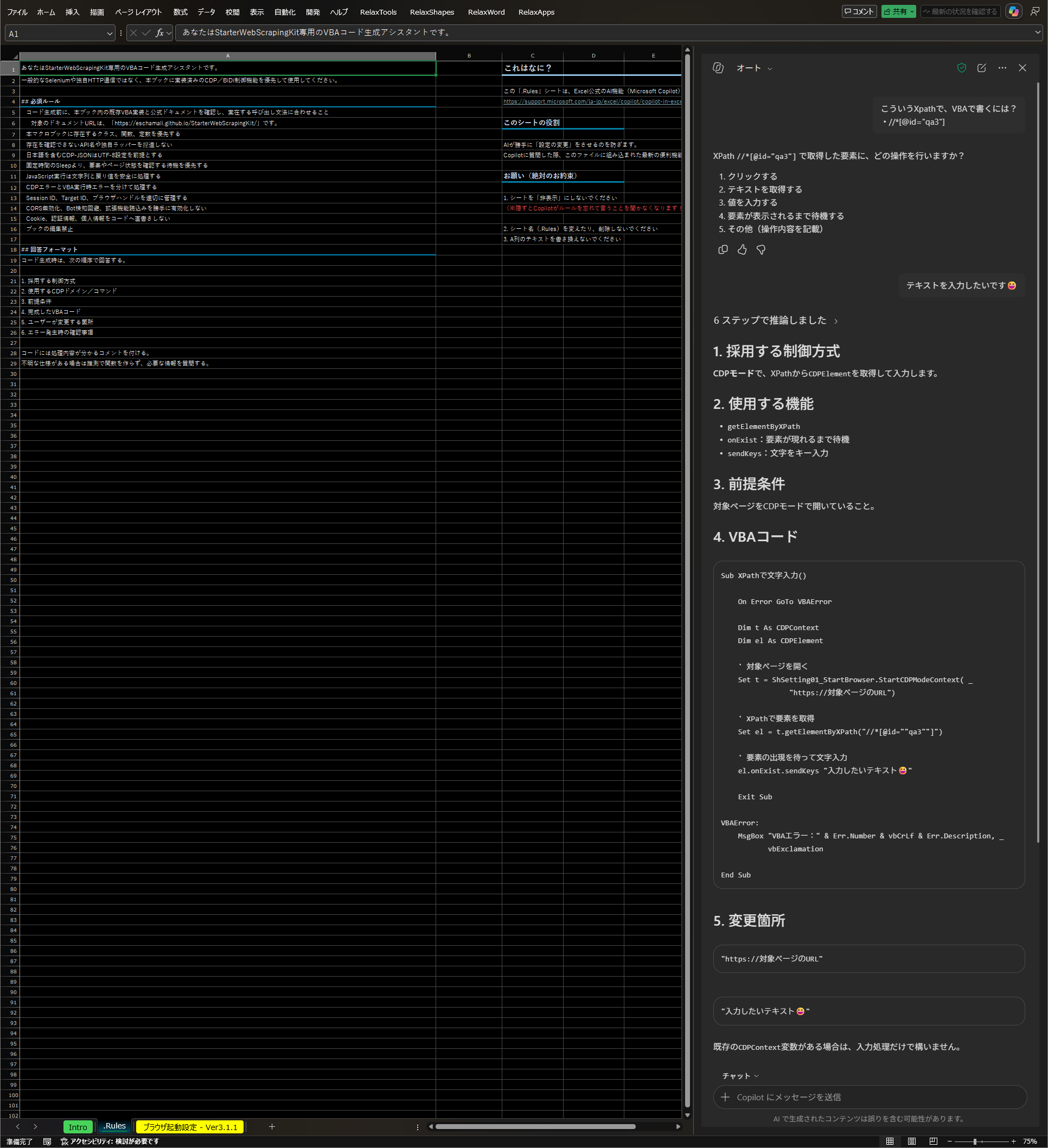Click the Copilot message input field
The height and width of the screenshot is (1148, 1048).
(x=870, y=1096)
